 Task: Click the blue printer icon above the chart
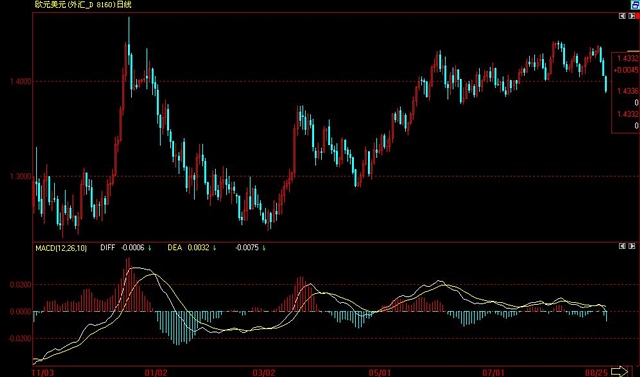(636, 4)
